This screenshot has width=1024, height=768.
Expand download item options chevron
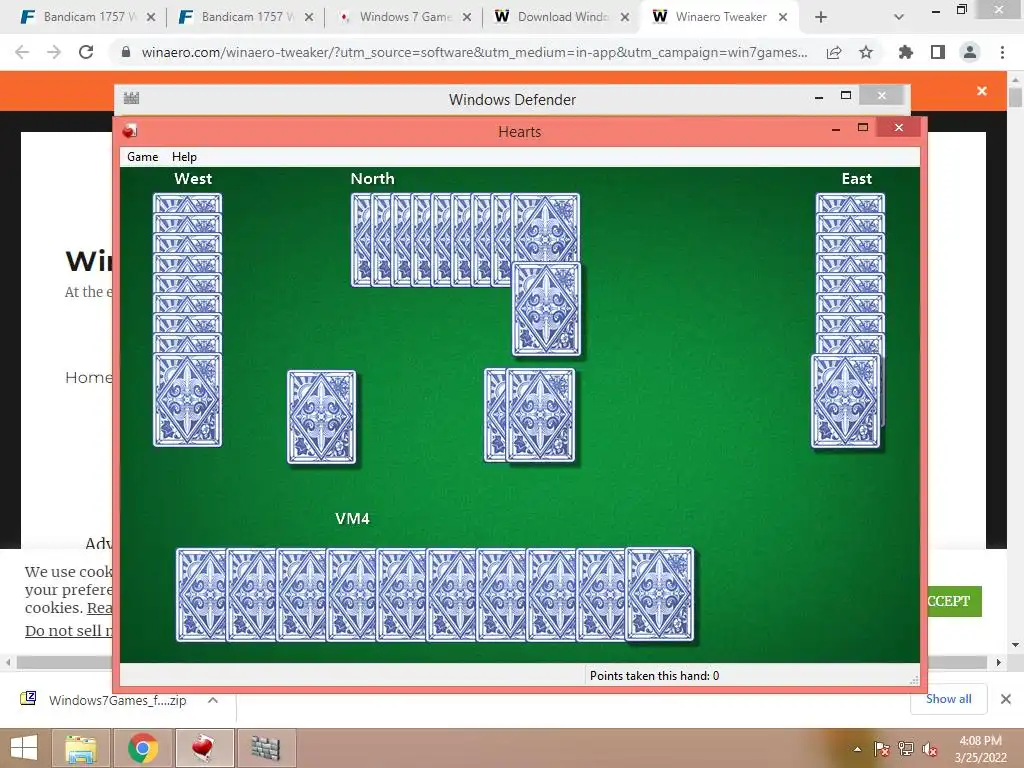pos(212,700)
